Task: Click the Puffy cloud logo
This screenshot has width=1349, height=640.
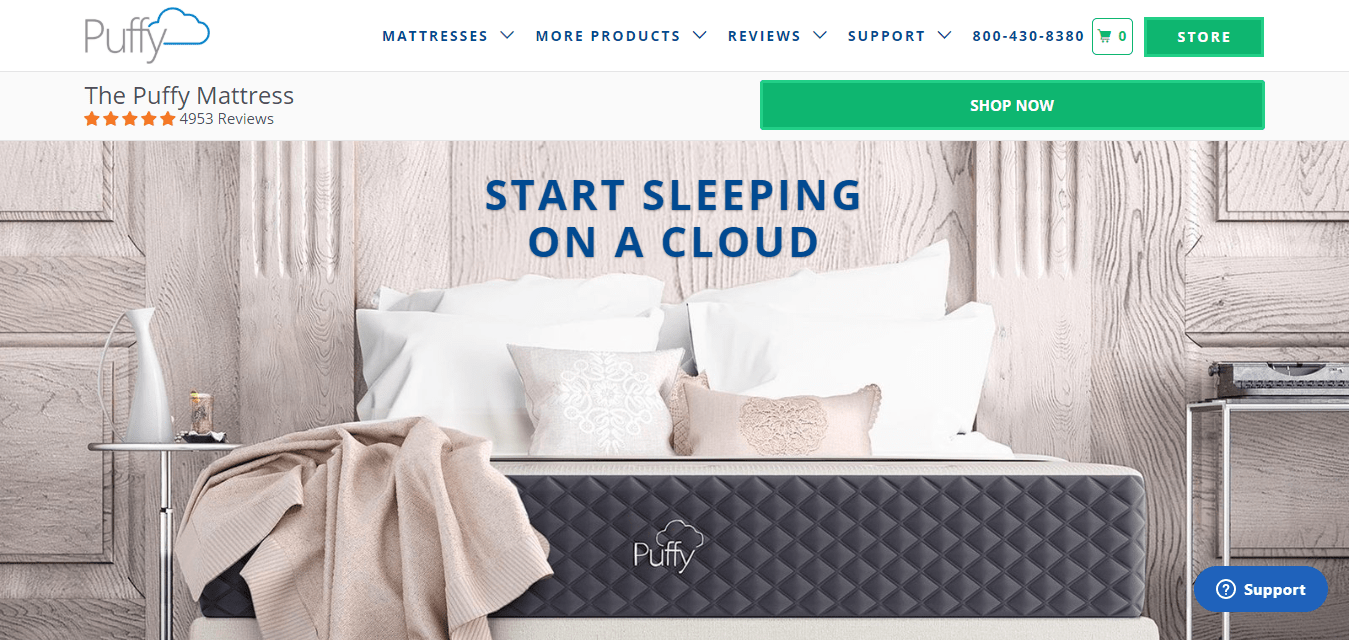Action: [148, 35]
